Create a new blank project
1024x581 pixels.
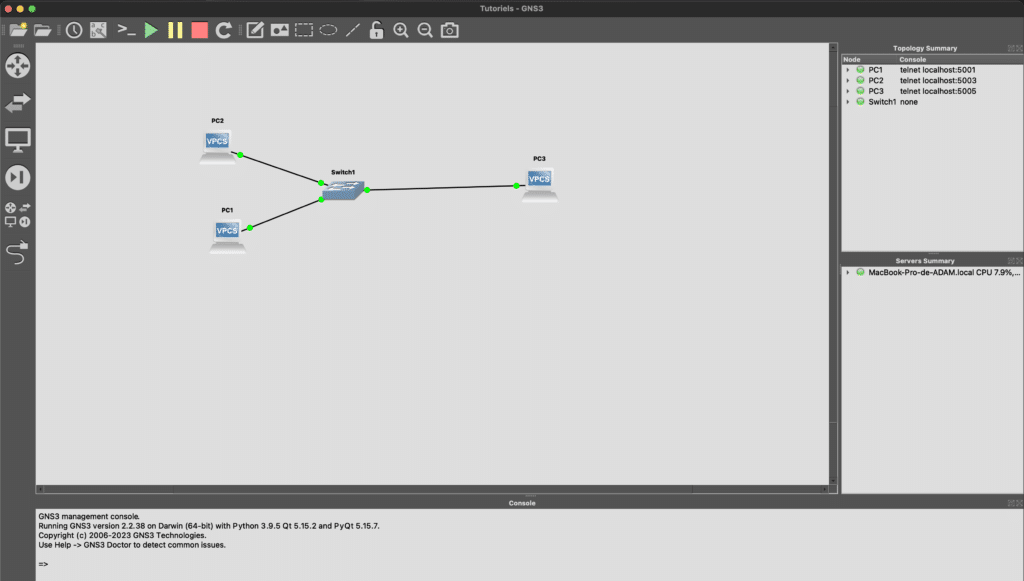(18, 30)
